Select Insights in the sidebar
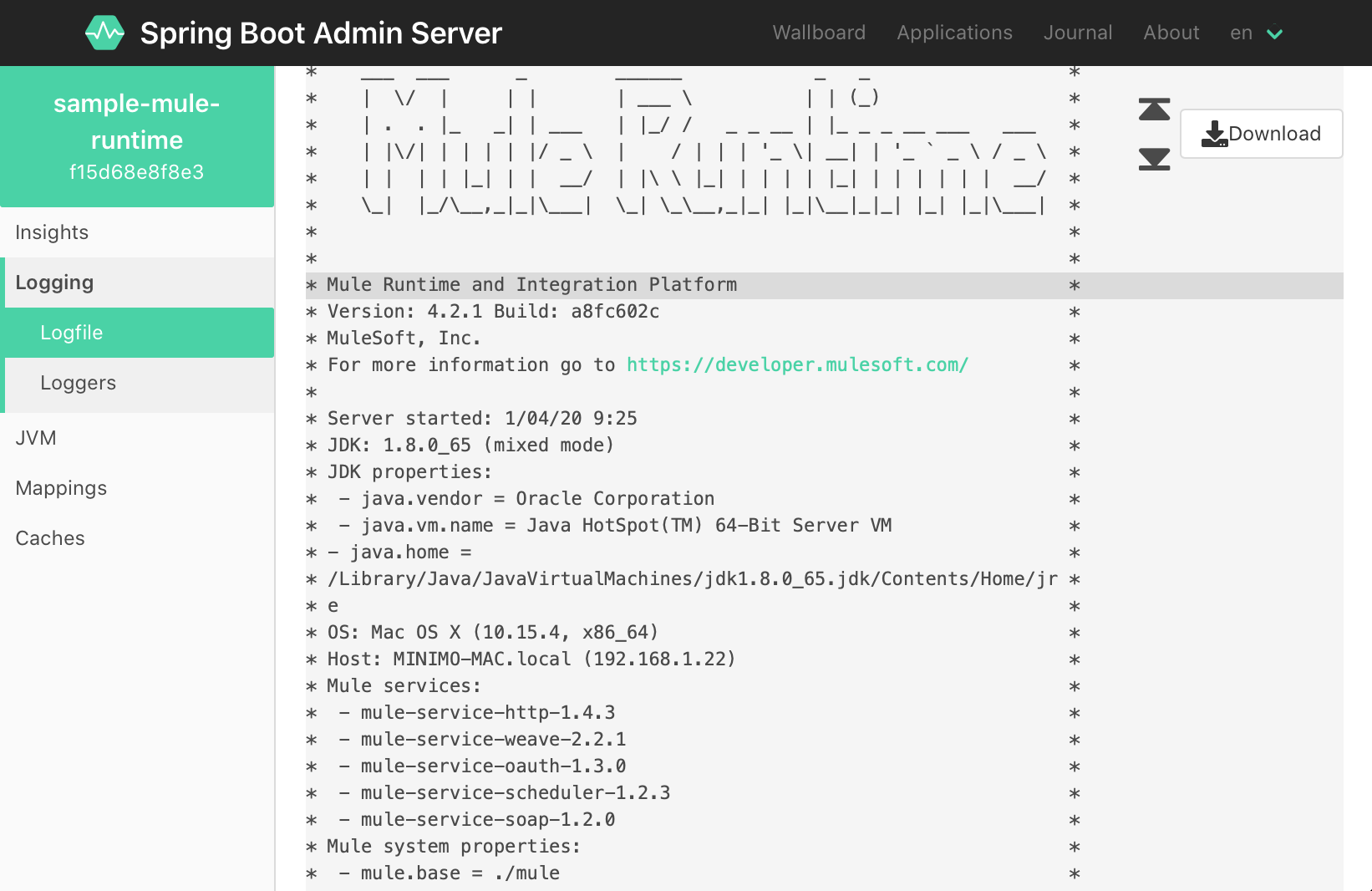Screen dimensions: 1372x891 (52, 232)
